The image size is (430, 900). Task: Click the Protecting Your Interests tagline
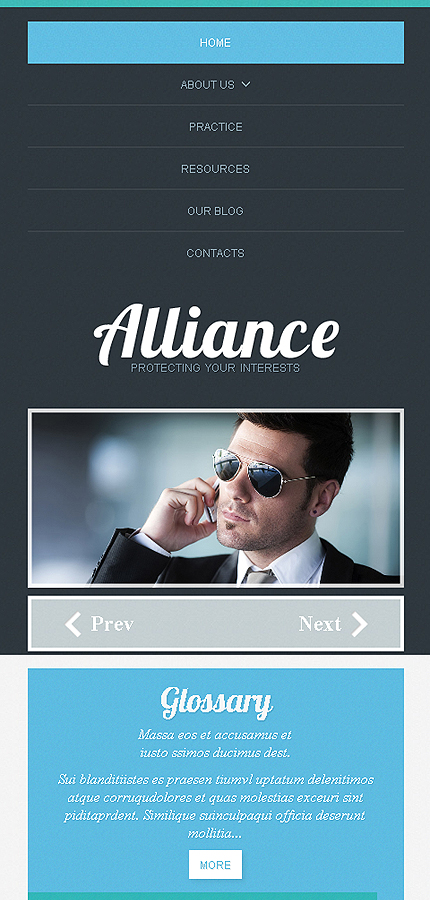pos(215,368)
